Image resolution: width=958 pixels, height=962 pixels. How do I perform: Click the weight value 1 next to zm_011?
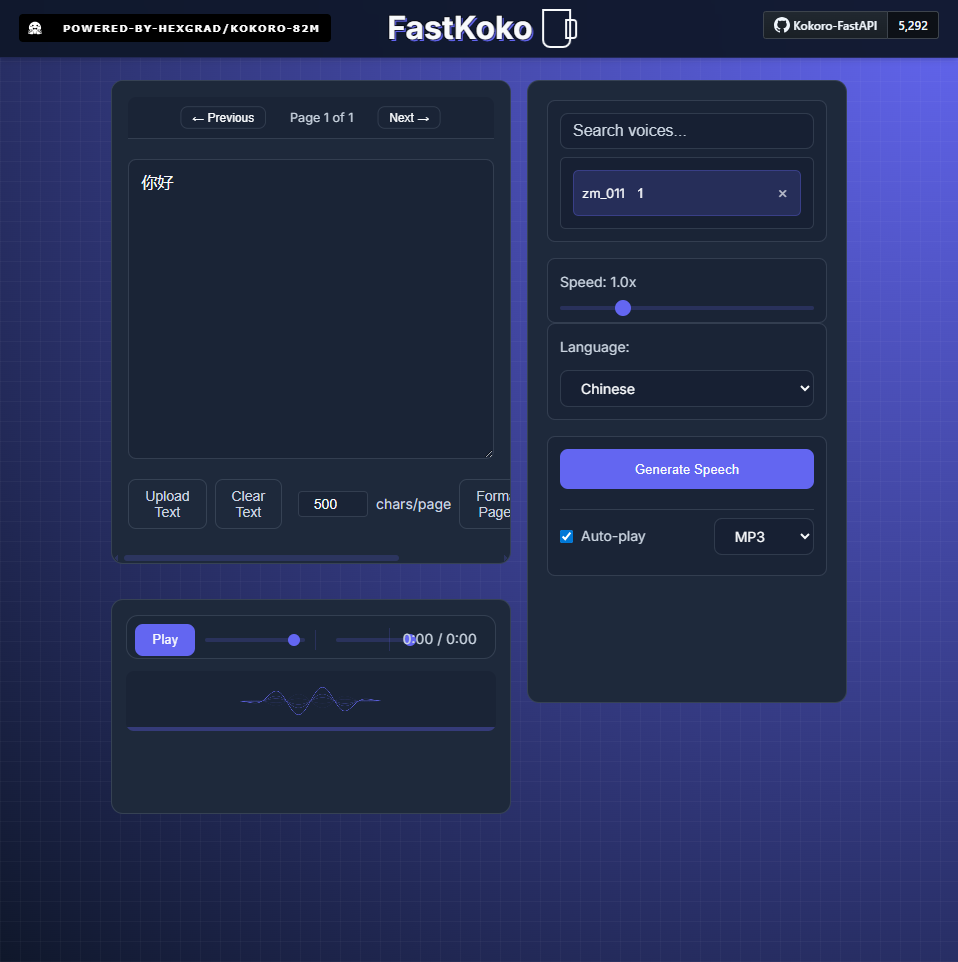(x=641, y=194)
